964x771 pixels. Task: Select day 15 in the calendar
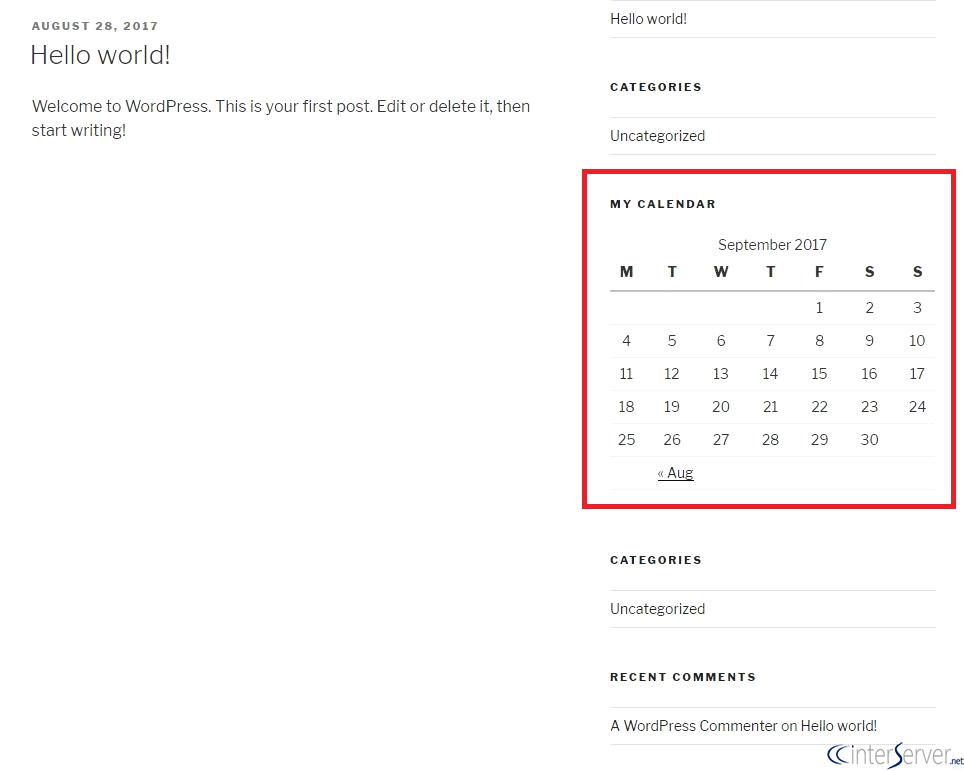click(x=819, y=374)
